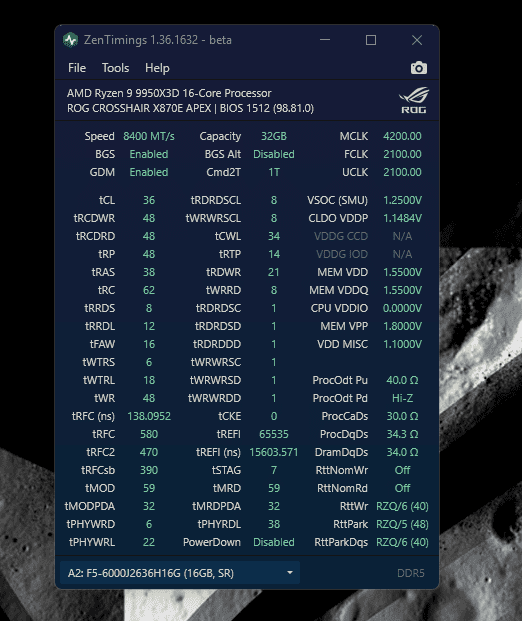Click the 32GB capacity value
Image resolution: width=522 pixels, height=621 pixels.
(274, 136)
